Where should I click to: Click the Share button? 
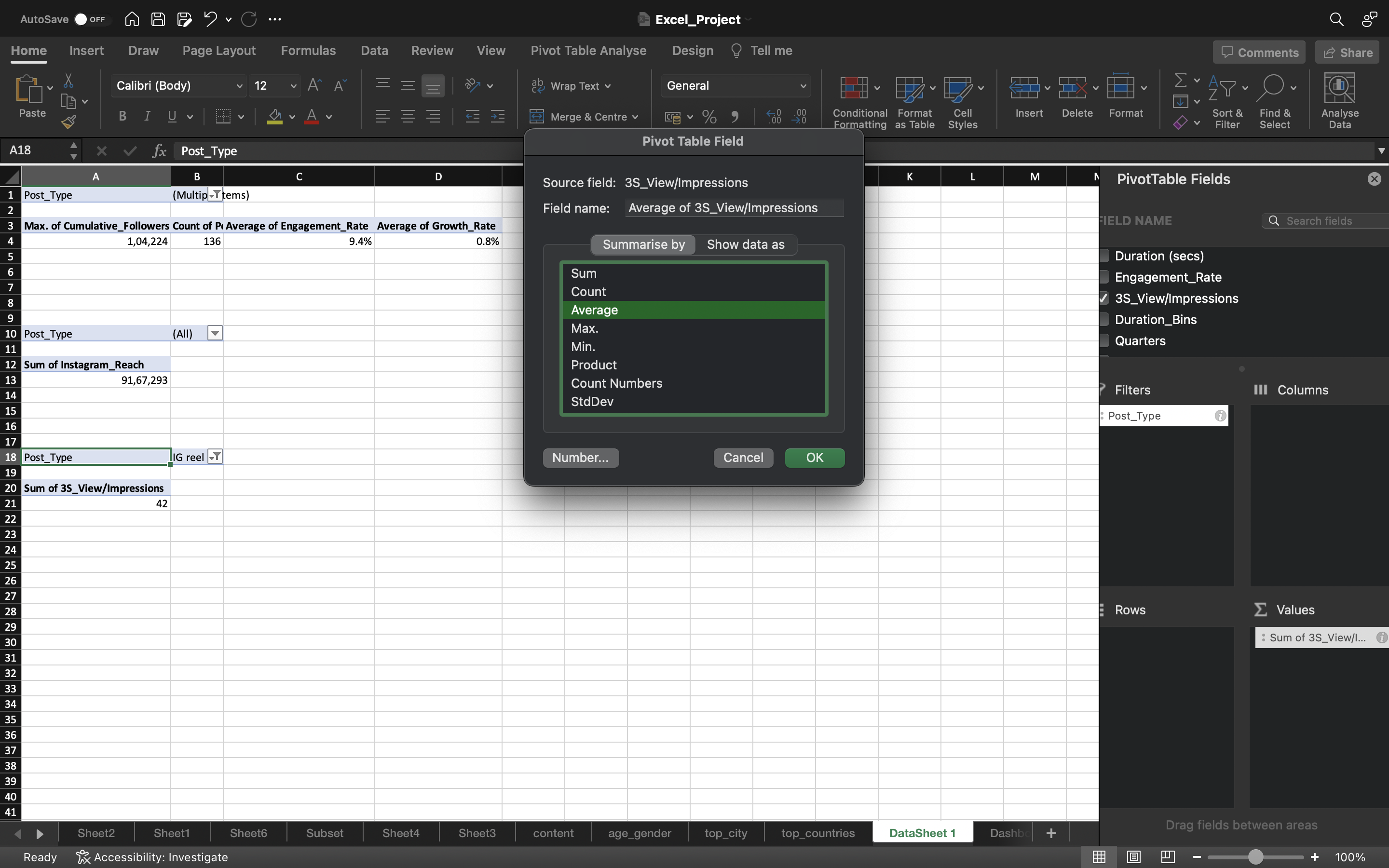click(1347, 52)
